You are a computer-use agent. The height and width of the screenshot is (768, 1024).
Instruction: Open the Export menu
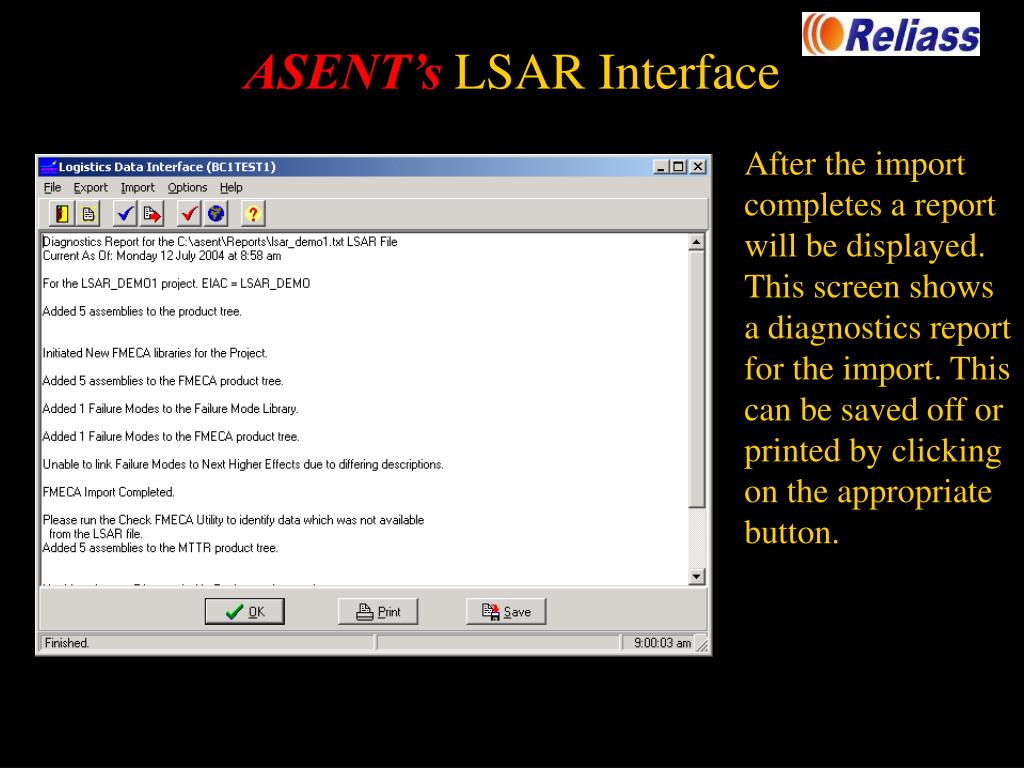pyautogui.click(x=91, y=187)
